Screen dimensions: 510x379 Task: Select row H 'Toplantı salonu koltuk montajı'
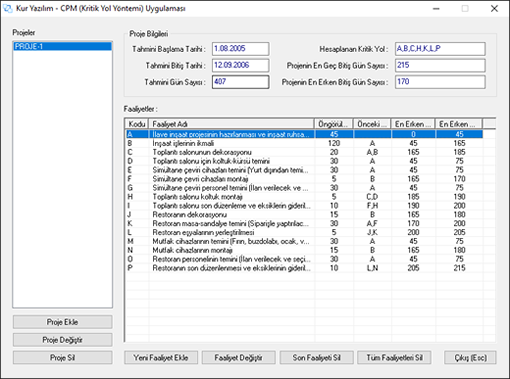coord(304,197)
